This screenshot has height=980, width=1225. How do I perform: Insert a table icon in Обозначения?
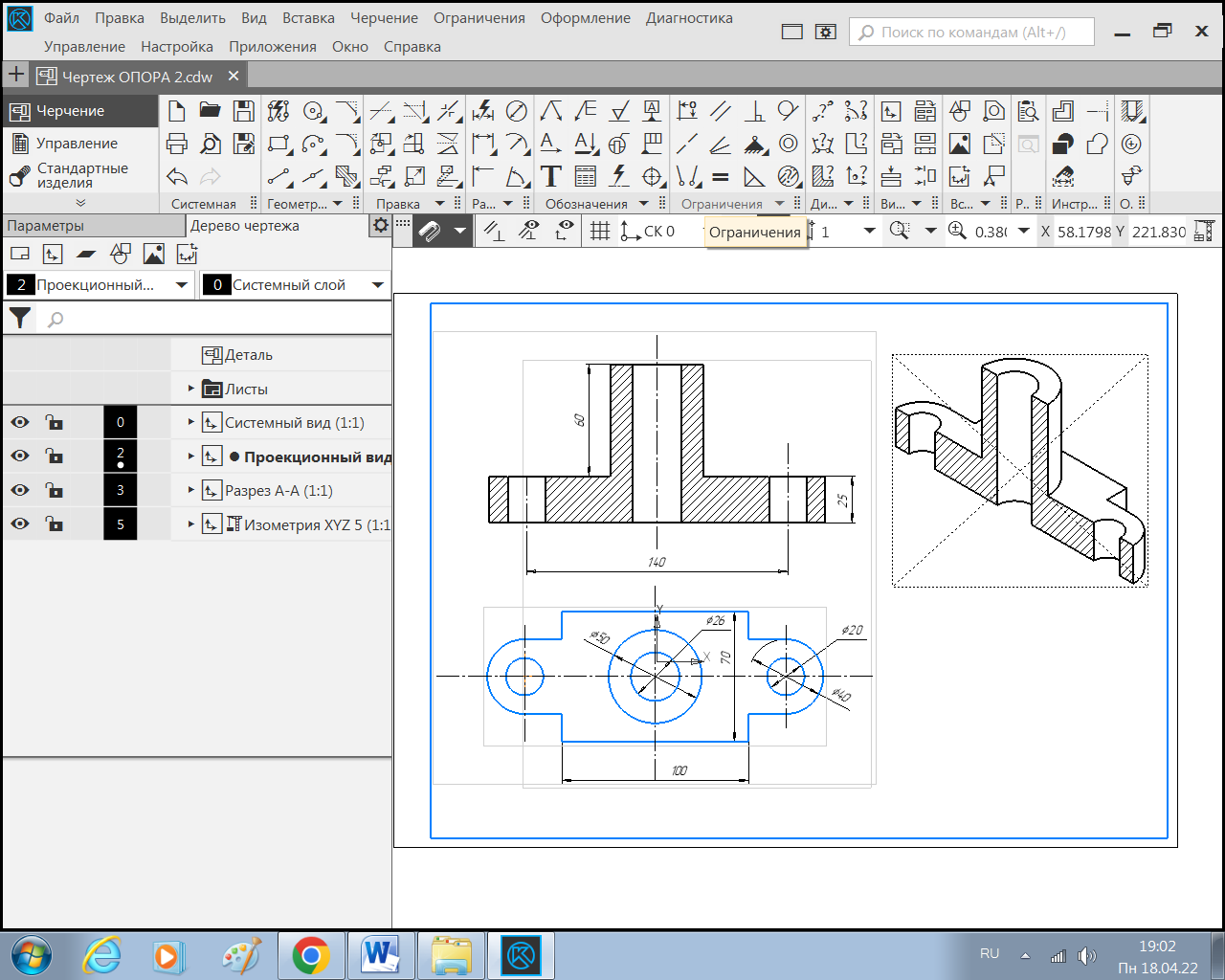[585, 176]
